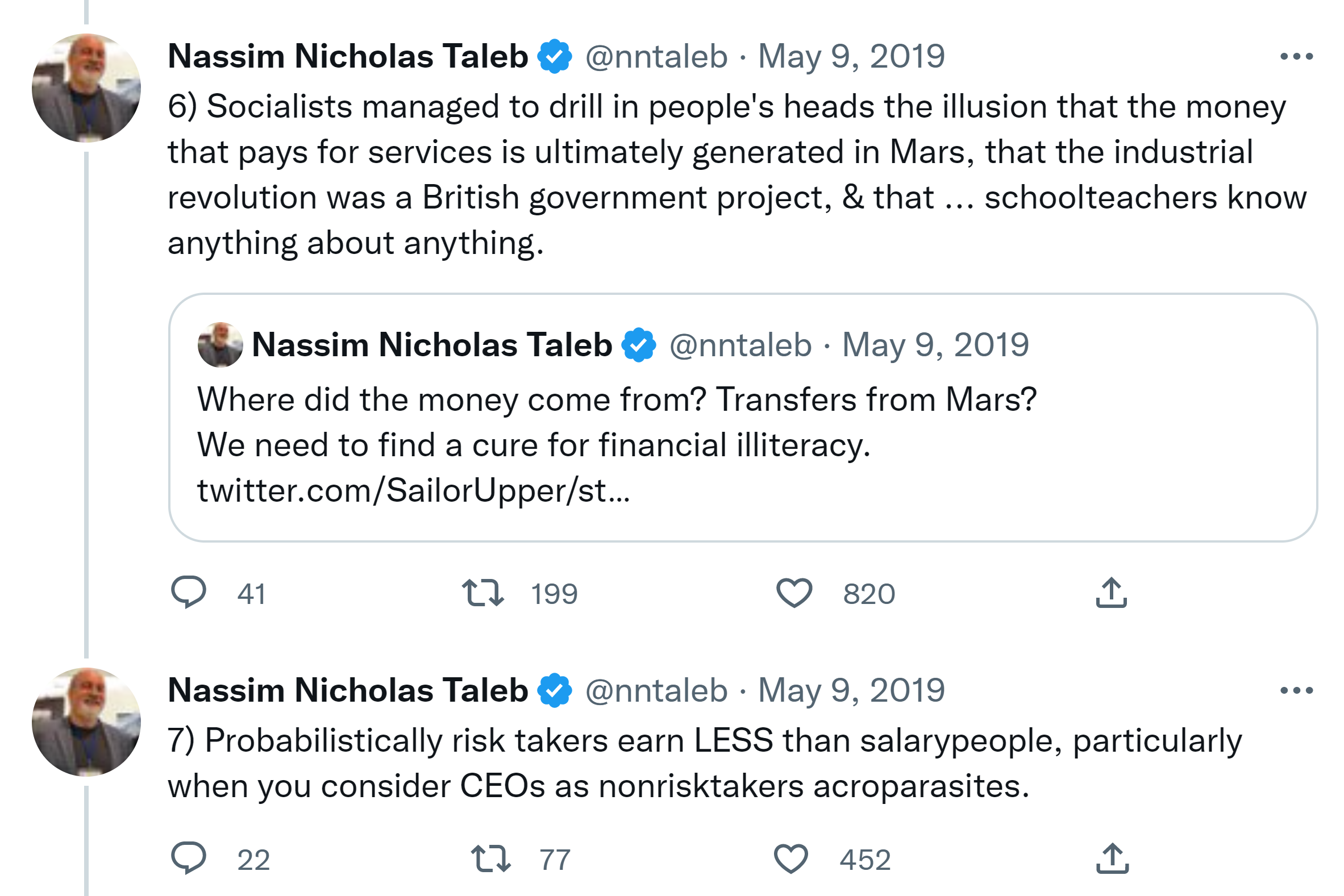This screenshot has width=1344, height=896.
Task: Reply to the tweet numbered 6
Action: [x=189, y=592]
